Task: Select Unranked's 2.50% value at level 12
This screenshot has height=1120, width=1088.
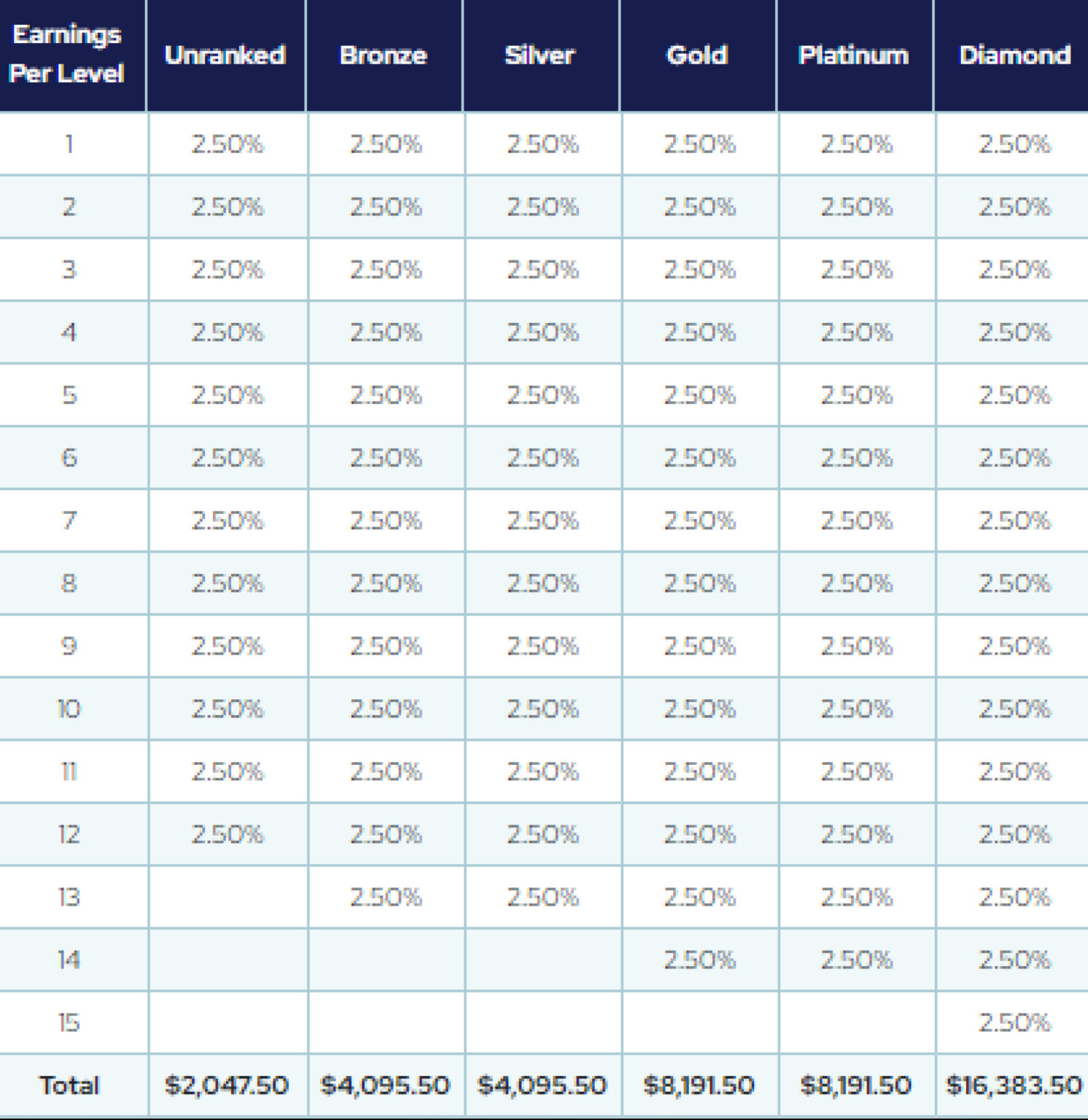Action: 228,834
